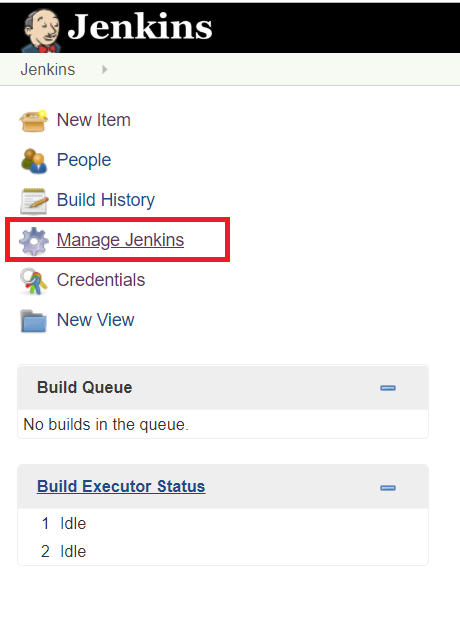Image resolution: width=460 pixels, height=626 pixels.
Task: Open the Build Executor Status link
Action: click(121, 486)
